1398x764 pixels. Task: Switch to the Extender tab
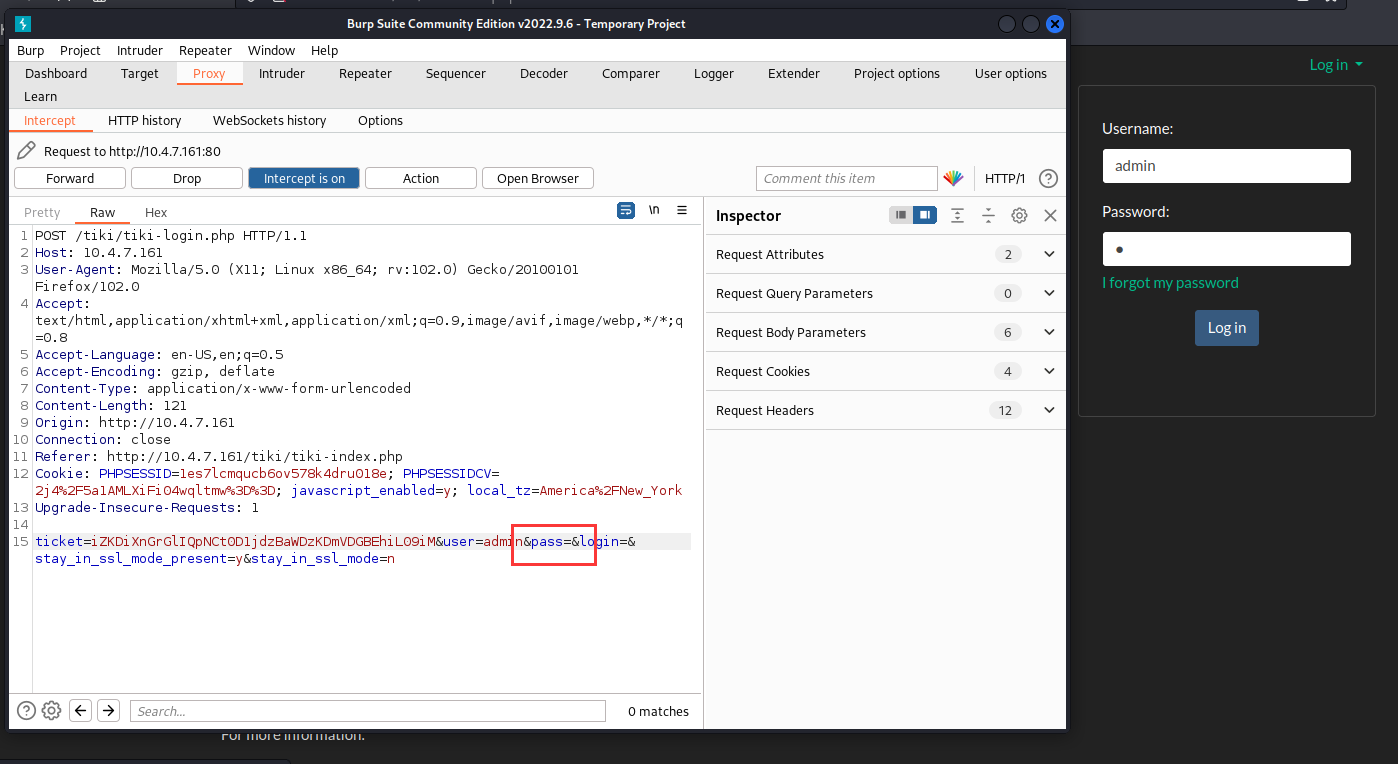(794, 73)
